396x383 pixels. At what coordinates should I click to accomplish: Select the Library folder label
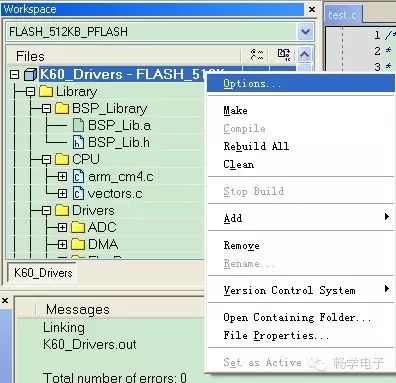point(77,92)
